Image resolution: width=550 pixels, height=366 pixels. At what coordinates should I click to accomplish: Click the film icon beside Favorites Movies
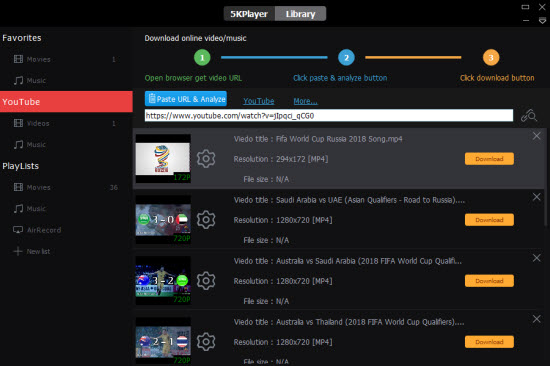coord(18,59)
